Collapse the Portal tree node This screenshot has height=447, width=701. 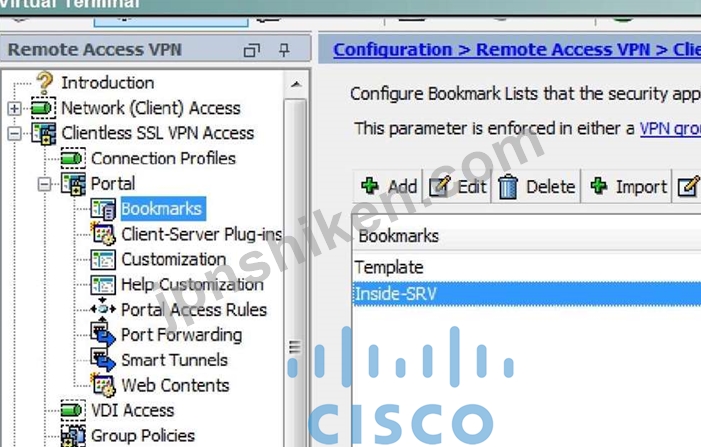click(x=44, y=184)
